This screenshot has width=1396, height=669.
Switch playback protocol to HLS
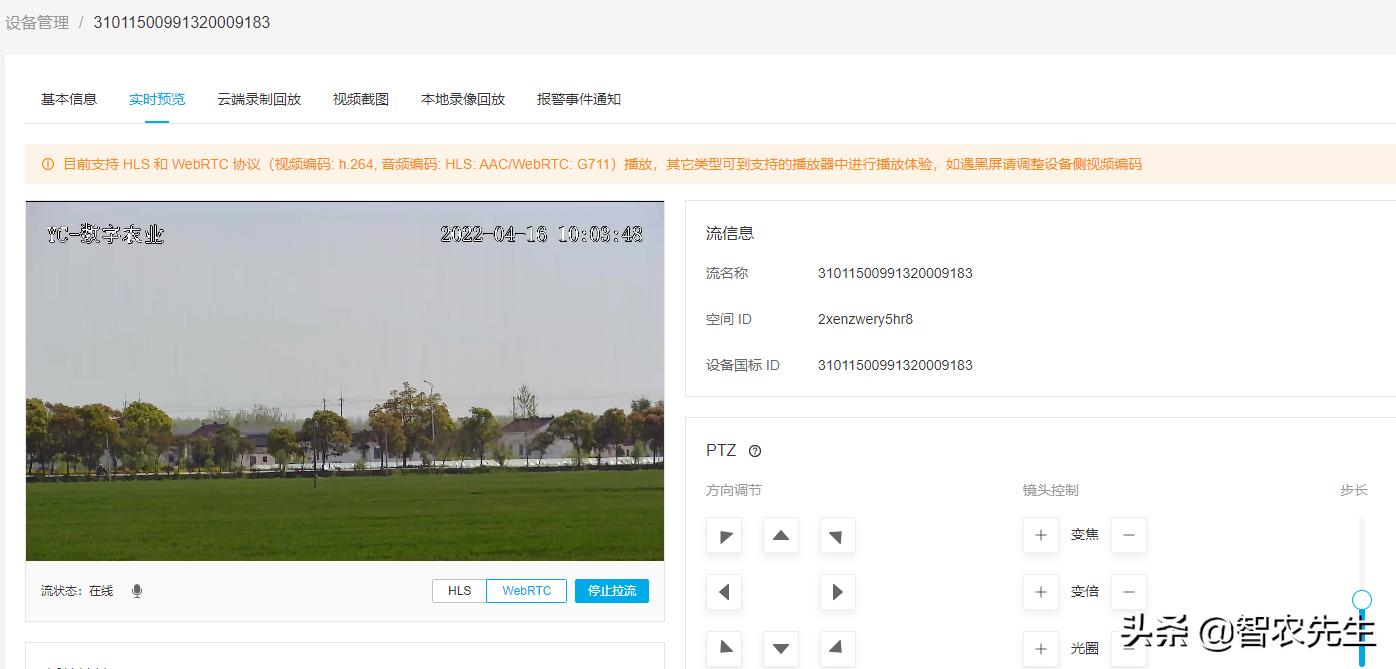pos(459,591)
